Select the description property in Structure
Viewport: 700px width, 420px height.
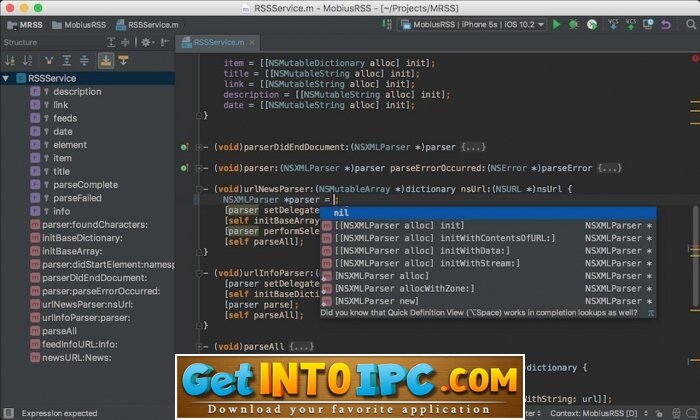(77, 91)
